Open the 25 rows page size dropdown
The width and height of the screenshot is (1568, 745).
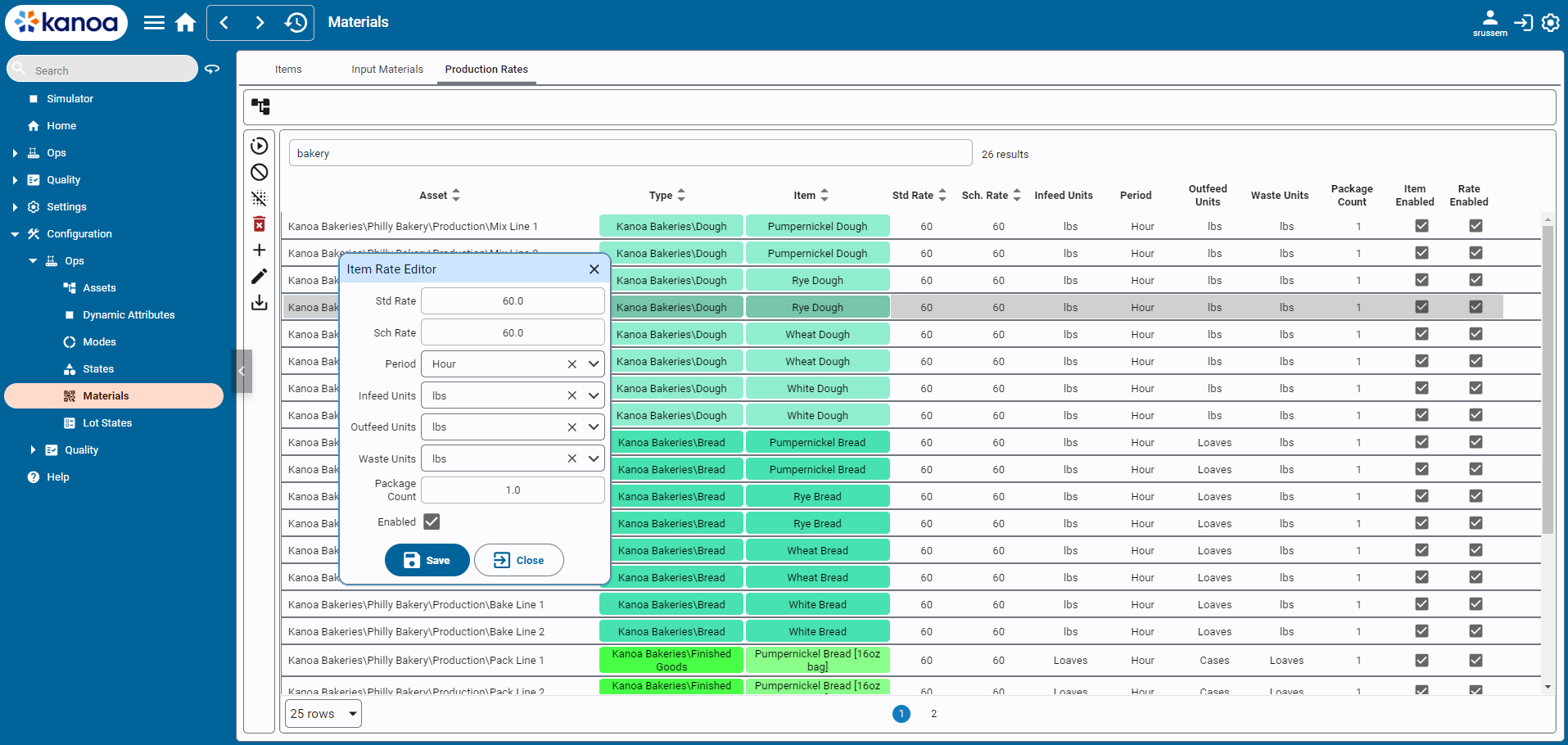pyautogui.click(x=323, y=714)
